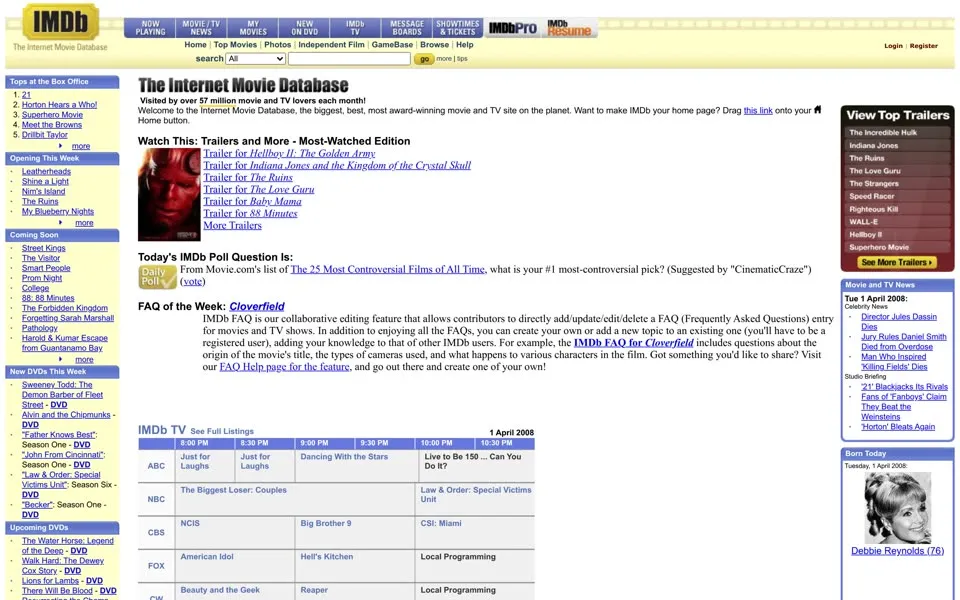Select Independent Film in the sub-menu
Image resolution: width=960 pixels, height=600 pixels.
point(331,45)
